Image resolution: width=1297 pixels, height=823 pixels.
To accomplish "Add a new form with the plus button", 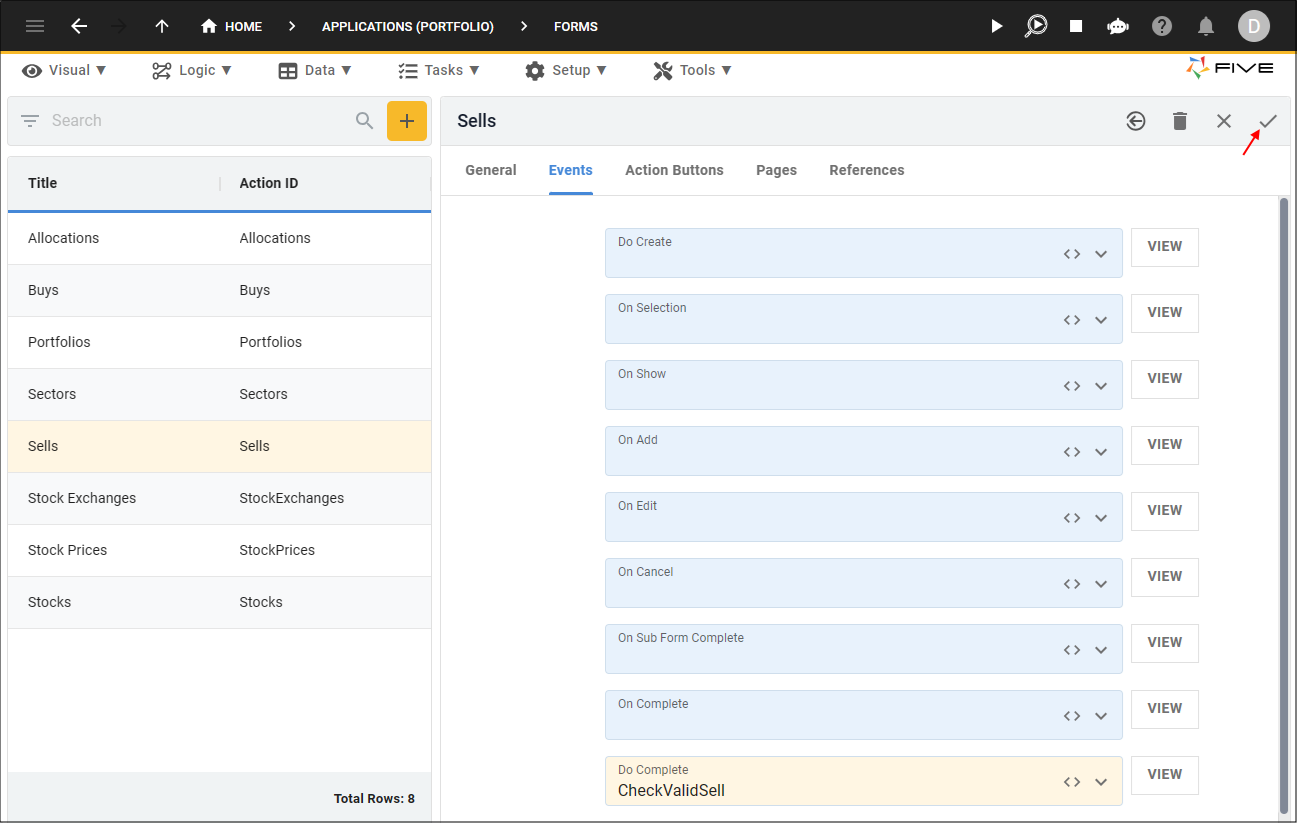I will click(x=407, y=121).
